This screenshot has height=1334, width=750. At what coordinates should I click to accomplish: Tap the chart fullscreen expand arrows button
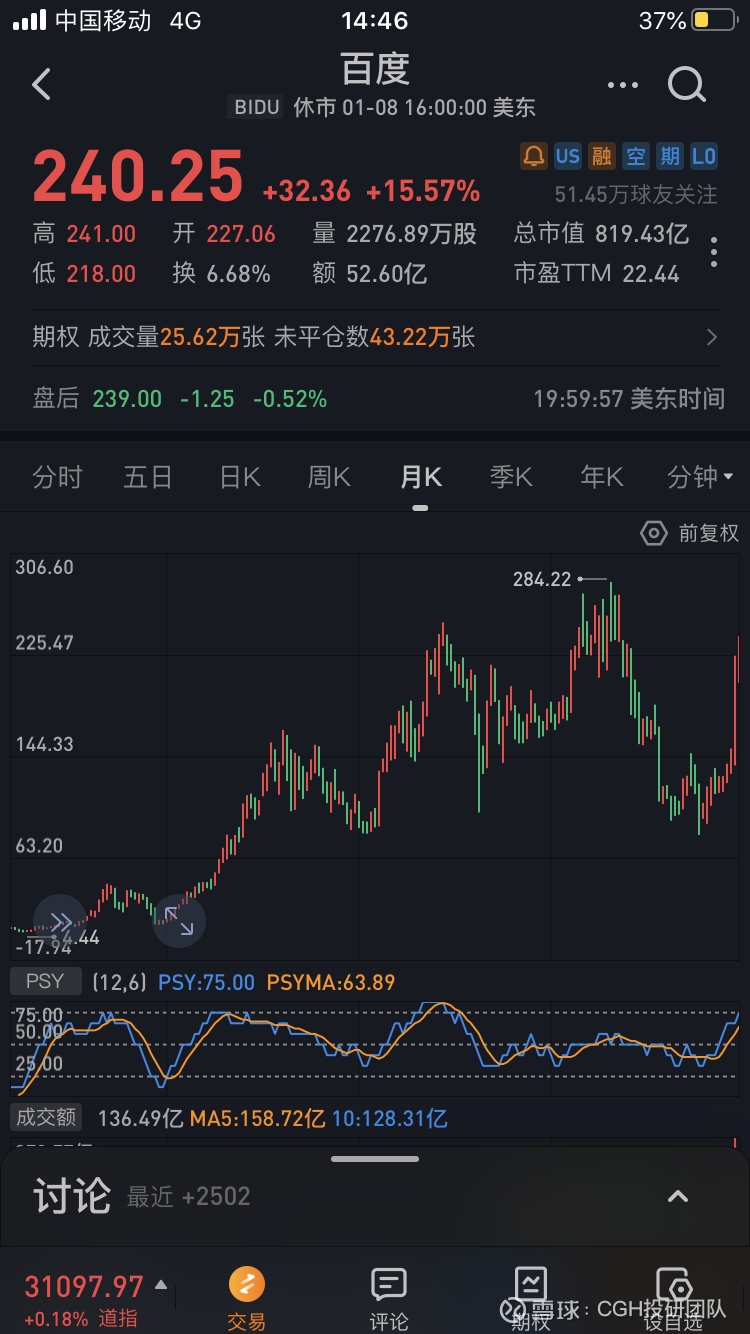point(179,921)
